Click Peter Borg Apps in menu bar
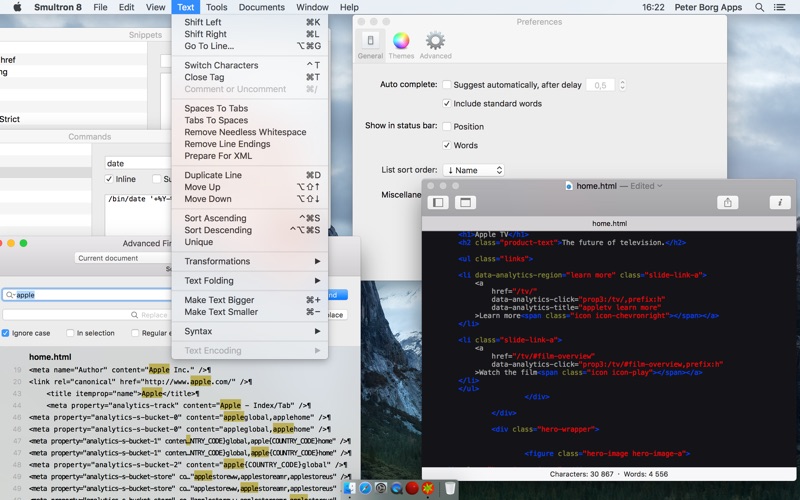The image size is (800, 500). (x=708, y=7)
